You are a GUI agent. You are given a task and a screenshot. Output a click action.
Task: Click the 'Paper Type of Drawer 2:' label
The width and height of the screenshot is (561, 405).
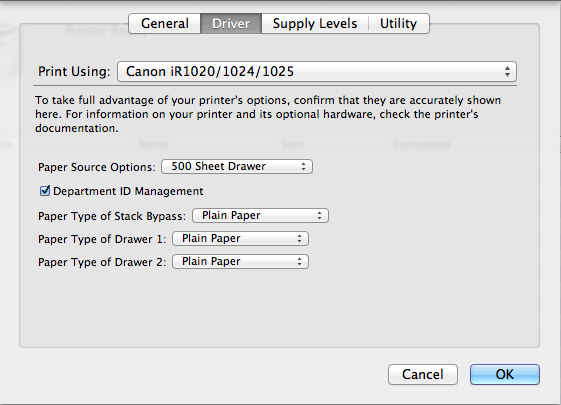102,262
